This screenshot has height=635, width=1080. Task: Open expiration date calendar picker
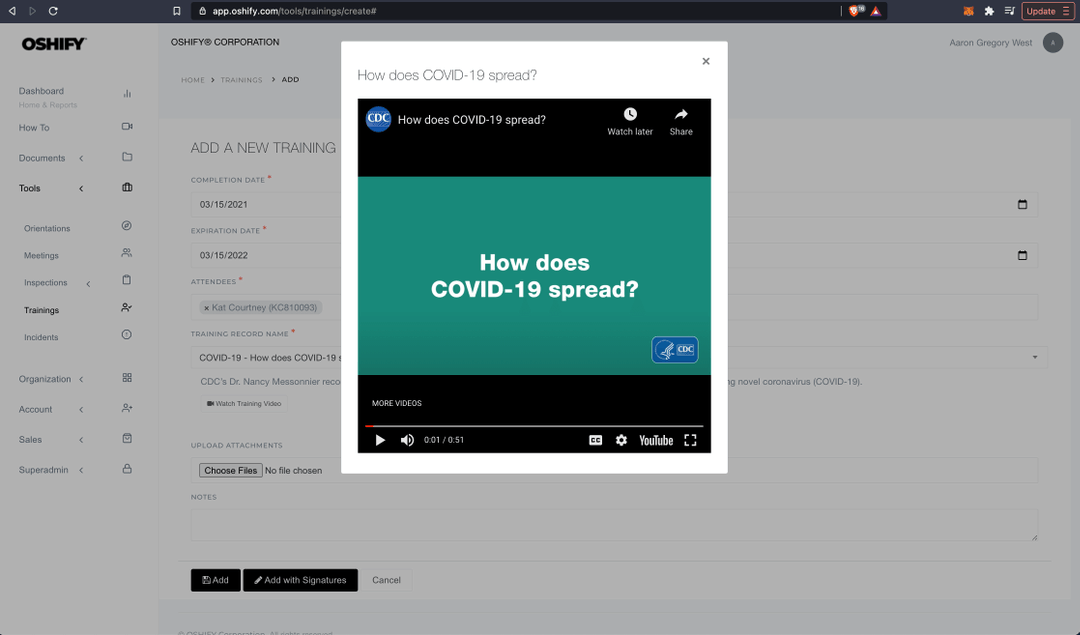1022,256
